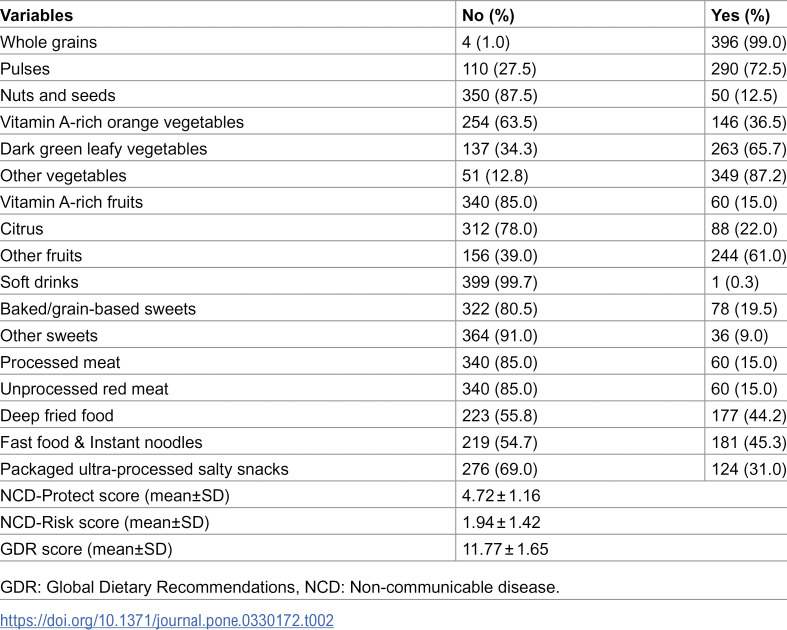
Task: Select Soft drinks No value 399 (99.7)
Action: coord(500,282)
